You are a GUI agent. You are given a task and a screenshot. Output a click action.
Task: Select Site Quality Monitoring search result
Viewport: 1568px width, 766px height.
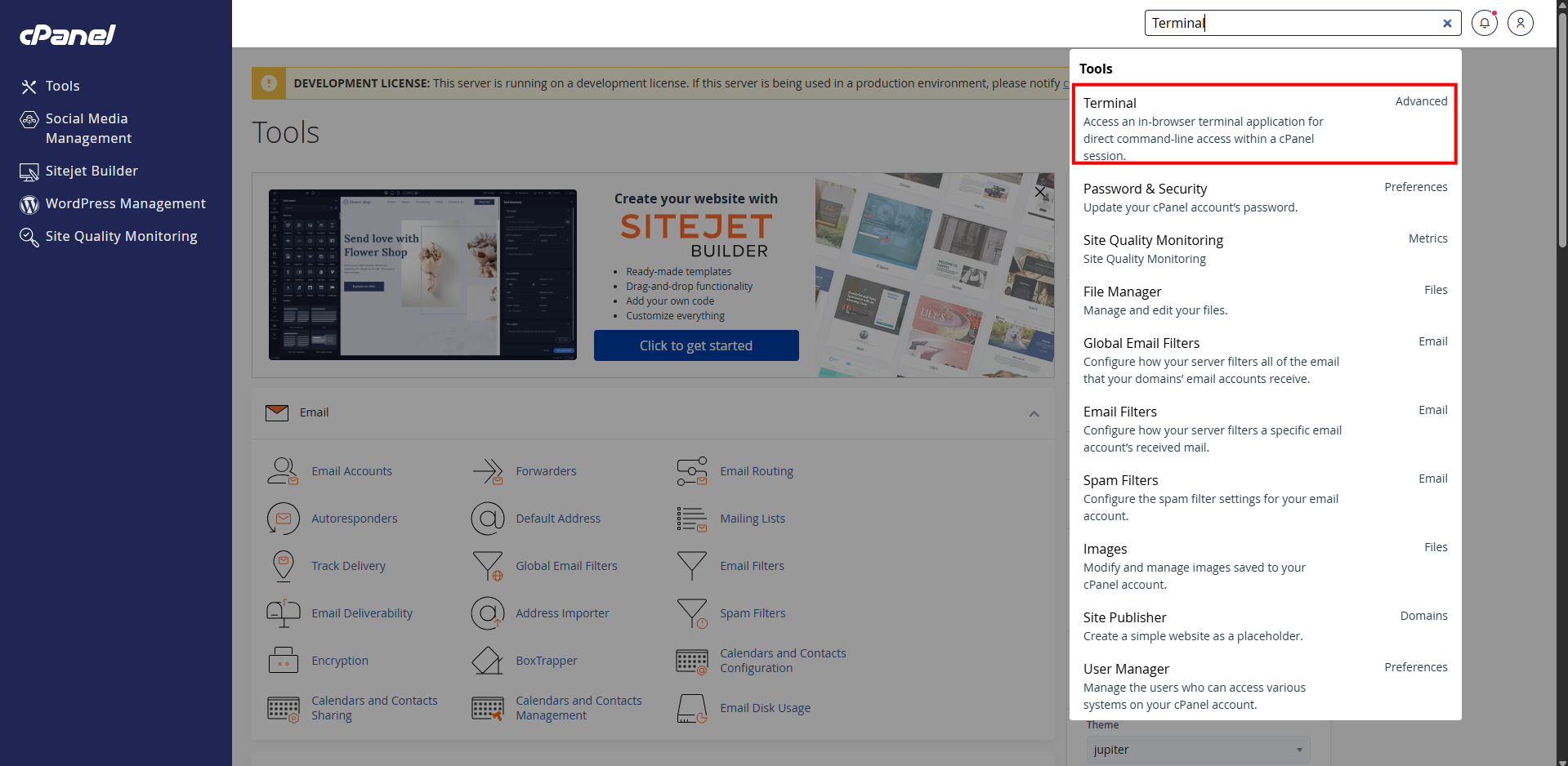(1266, 249)
